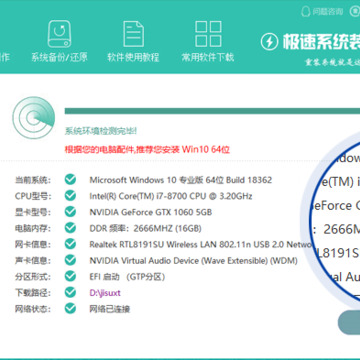Click the EFI 启动 (GTP分区) value
360x360 pixels.
[x=128, y=277]
